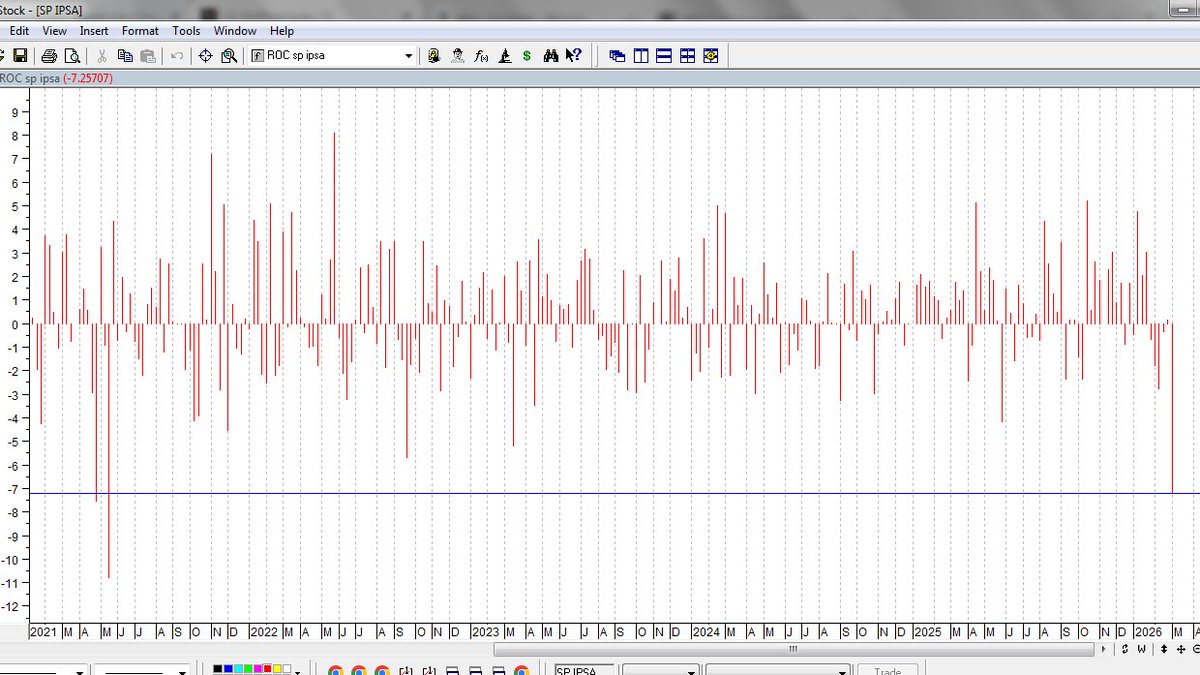
Task: Click the Copy icon in toolbar
Action: click(125, 56)
